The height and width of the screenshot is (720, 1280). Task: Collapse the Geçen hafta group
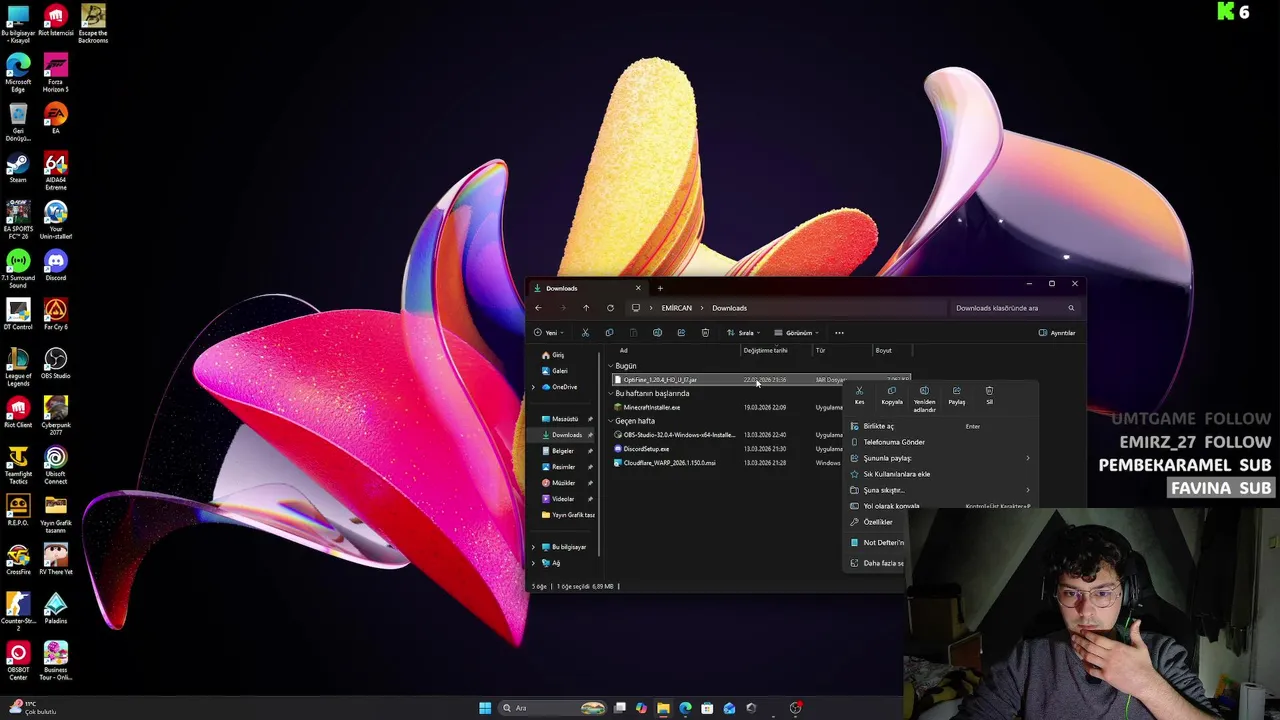click(x=611, y=421)
